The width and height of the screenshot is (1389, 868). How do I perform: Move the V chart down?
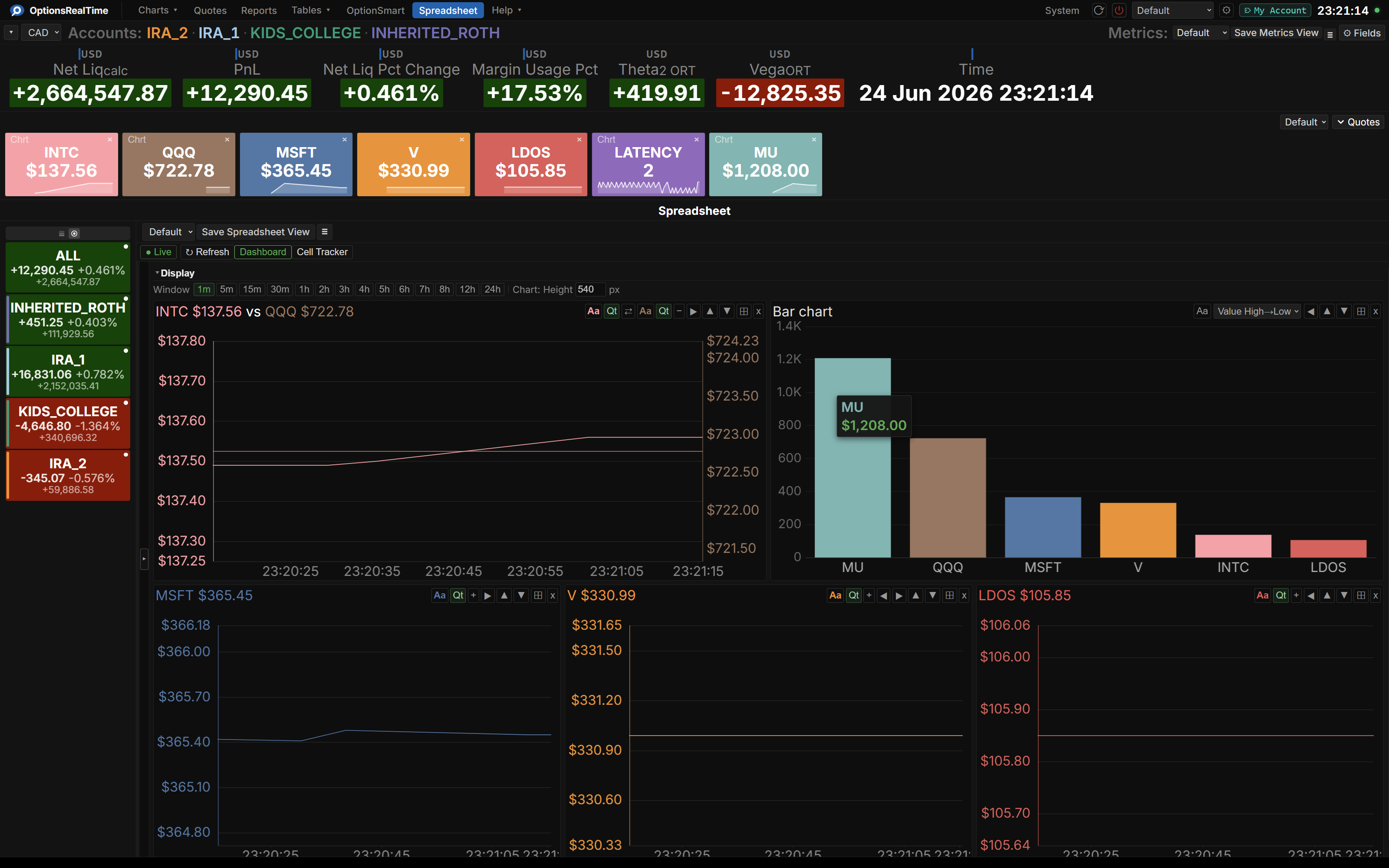point(933,595)
